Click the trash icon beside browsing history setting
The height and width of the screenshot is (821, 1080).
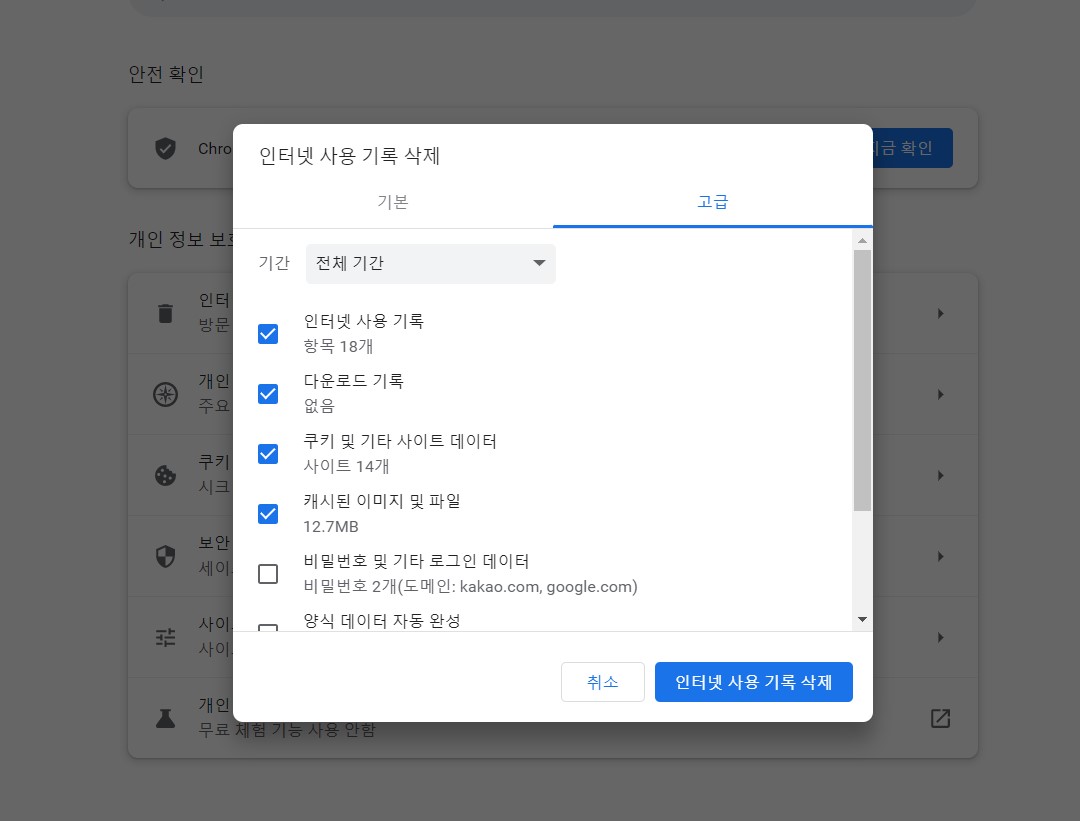coord(165,312)
